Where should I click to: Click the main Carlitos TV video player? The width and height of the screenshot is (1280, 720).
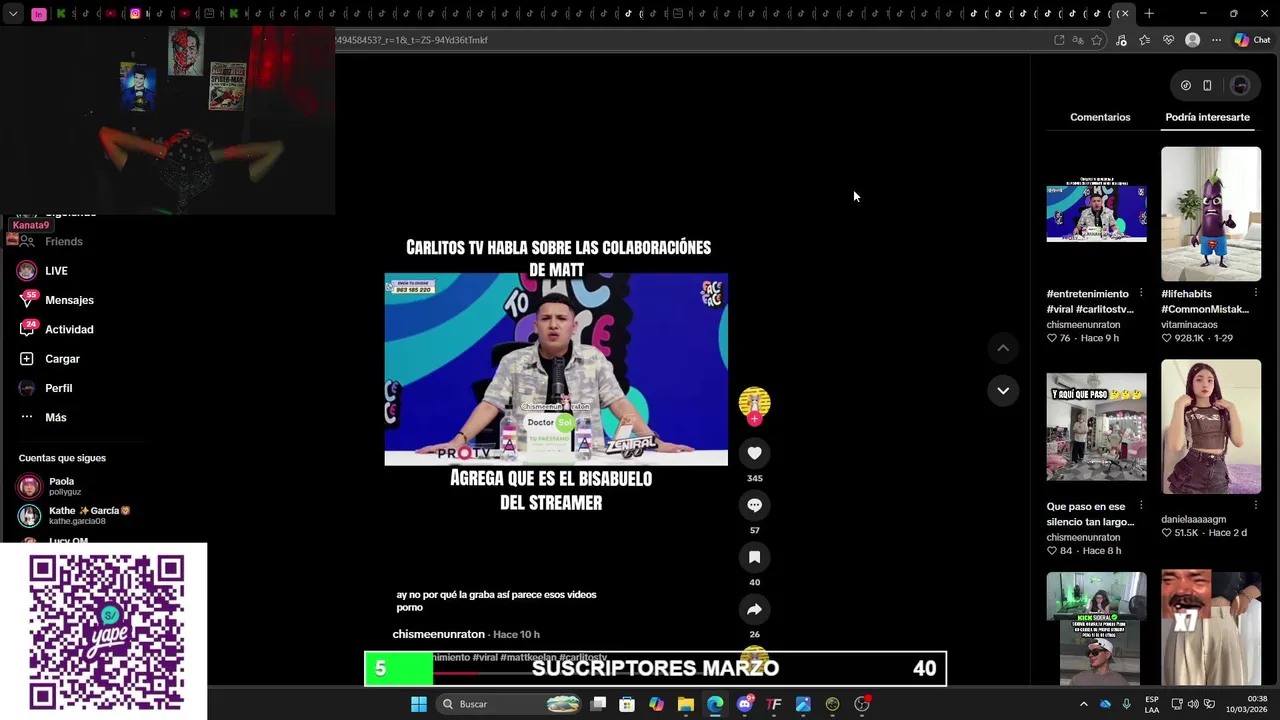pos(556,369)
